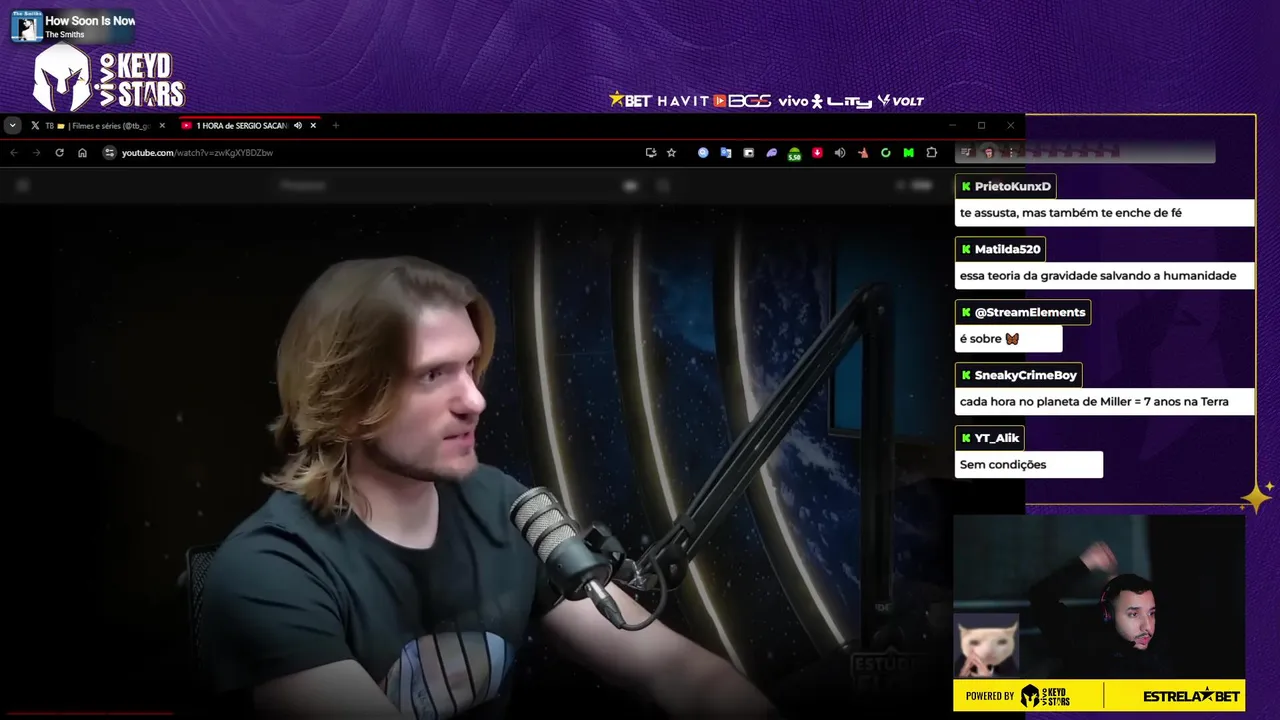Open the green M extension icon
Image resolution: width=1280 pixels, height=720 pixels.
(908, 153)
